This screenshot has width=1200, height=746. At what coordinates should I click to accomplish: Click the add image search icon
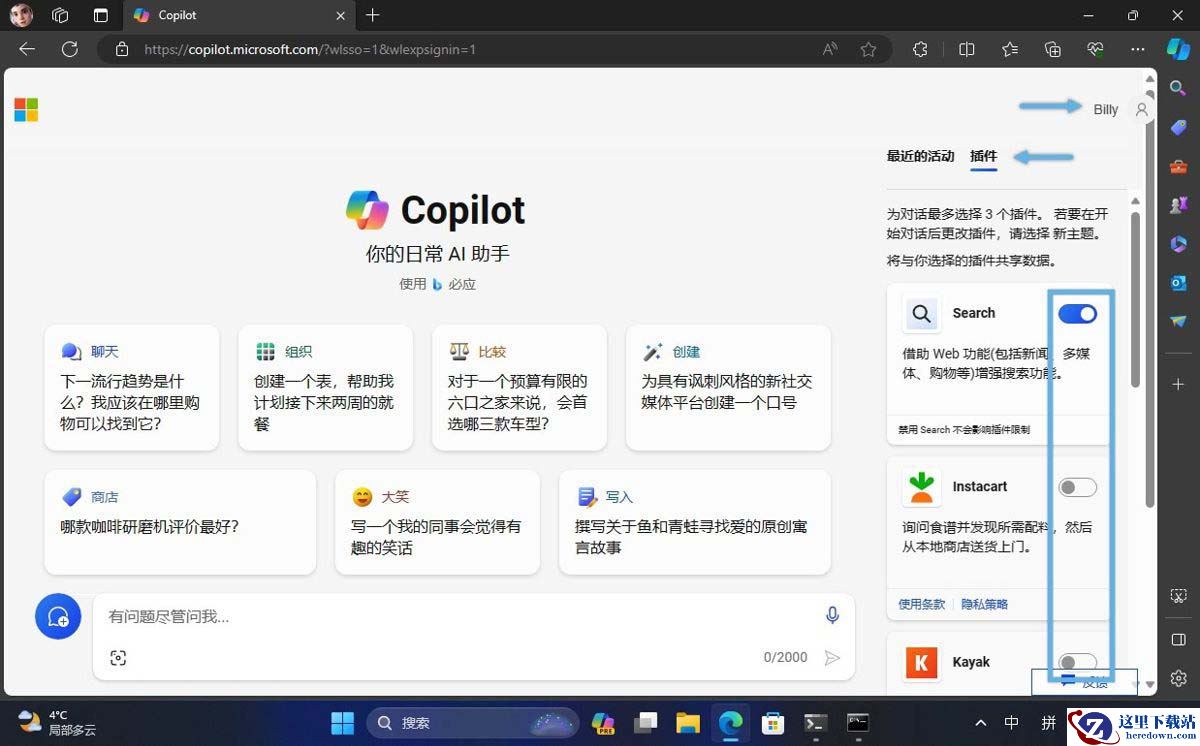pyautogui.click(x=118, y=657)
